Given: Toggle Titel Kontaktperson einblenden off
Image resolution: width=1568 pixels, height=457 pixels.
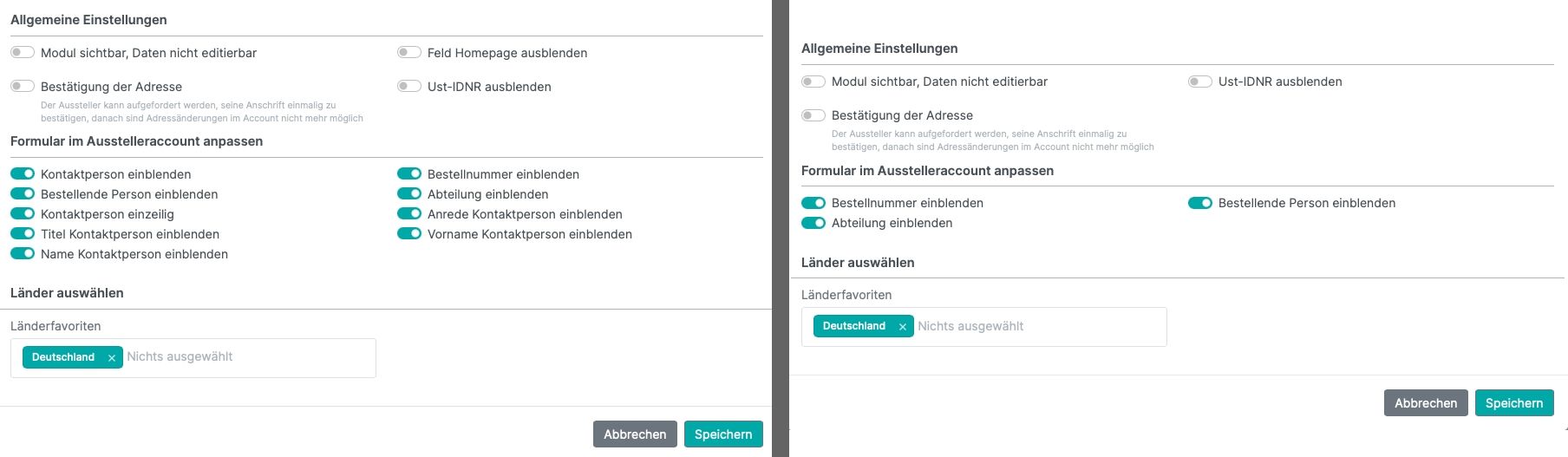Looking at the screenshot, I should pos(23,234).
